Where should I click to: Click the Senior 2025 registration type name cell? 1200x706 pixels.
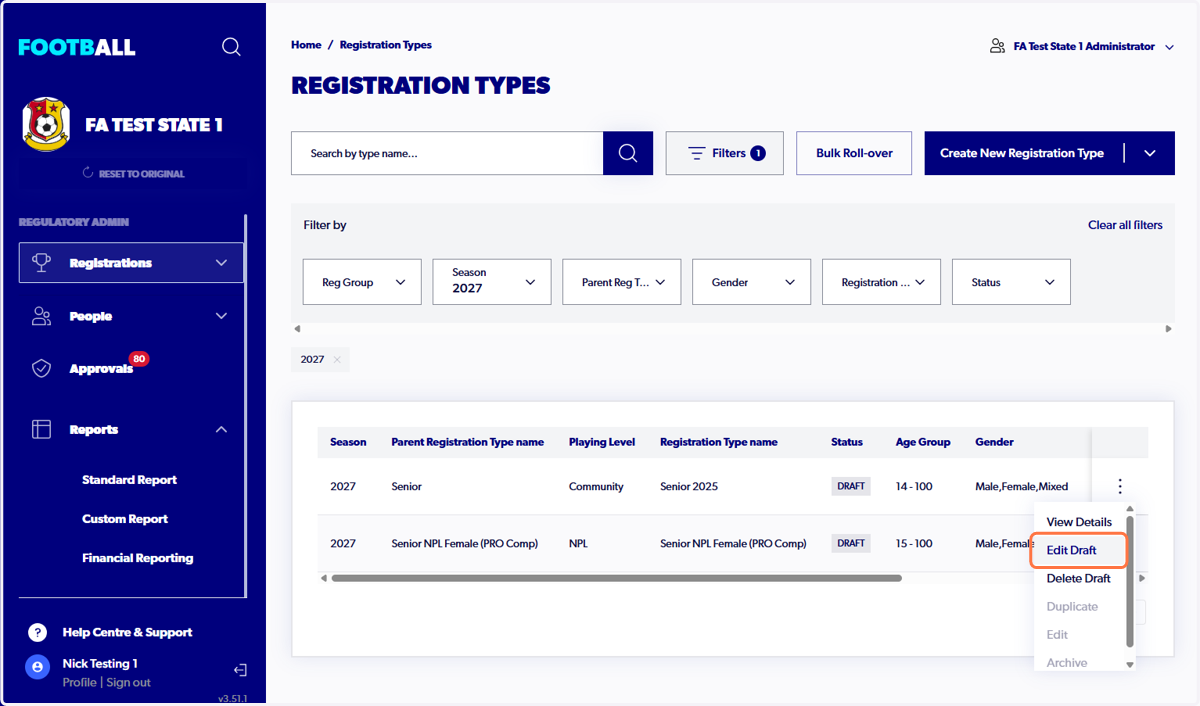pyautogui.click(x=689, y=487)
